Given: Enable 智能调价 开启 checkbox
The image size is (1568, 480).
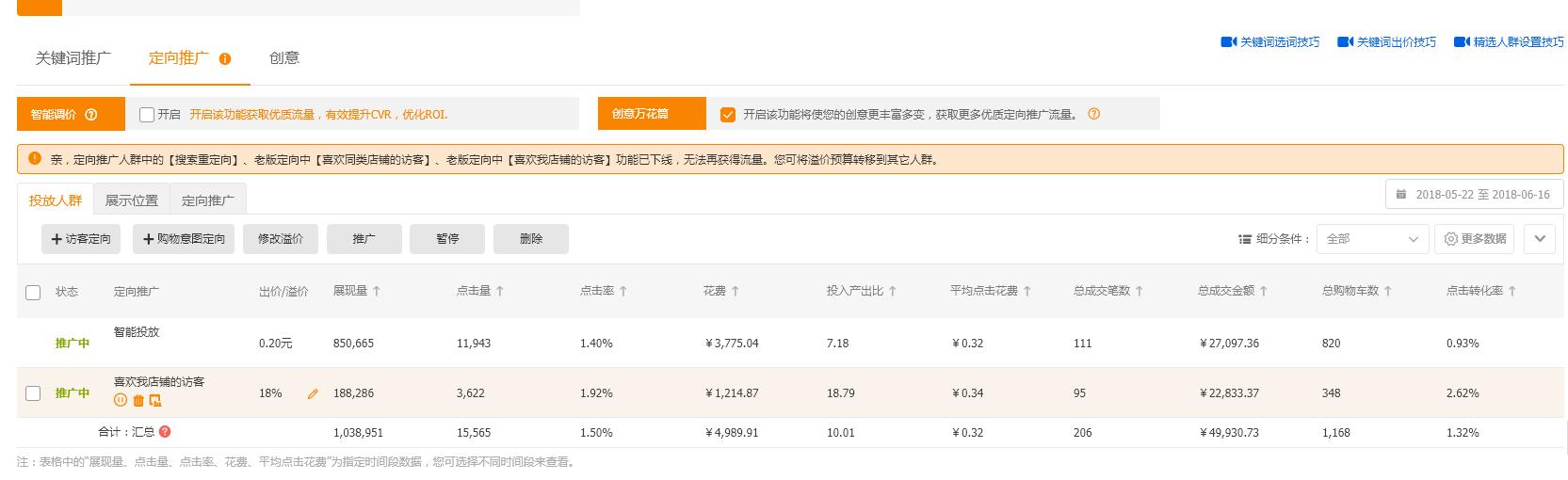Looking at the screenshot, I should point(147,115).
